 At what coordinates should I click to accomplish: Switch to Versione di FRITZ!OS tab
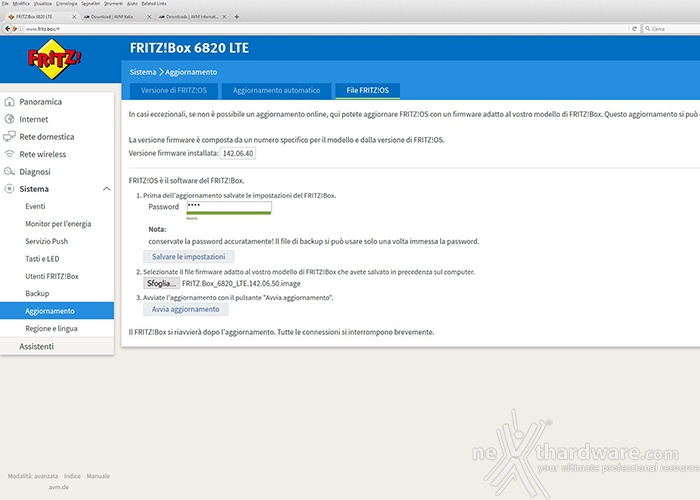(174, 91)
